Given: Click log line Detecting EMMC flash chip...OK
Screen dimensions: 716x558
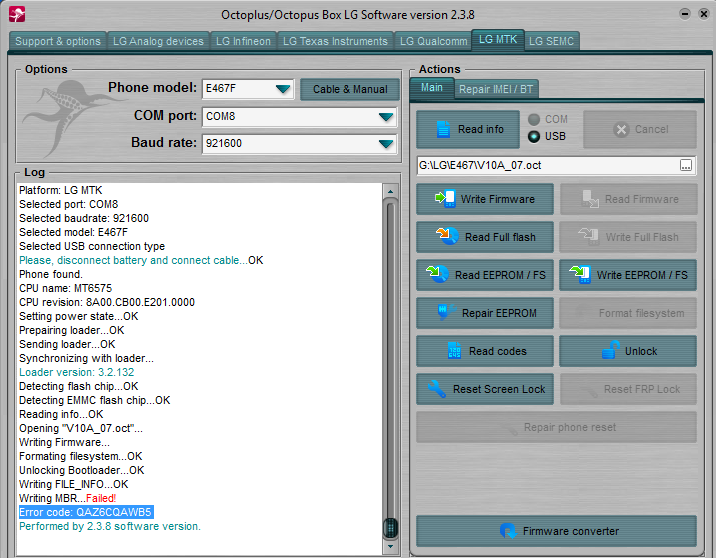Looking at the screenshot, I should [x=95, y=400].
